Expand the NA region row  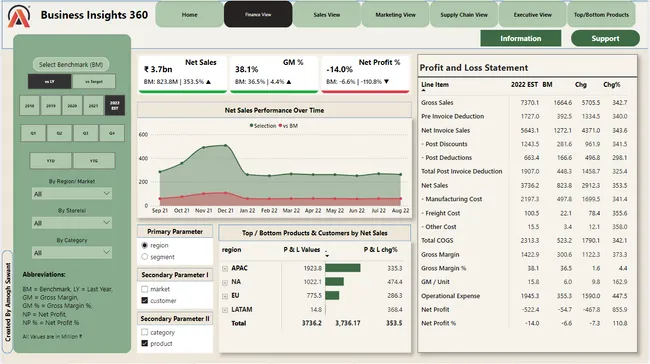[225, 282]
